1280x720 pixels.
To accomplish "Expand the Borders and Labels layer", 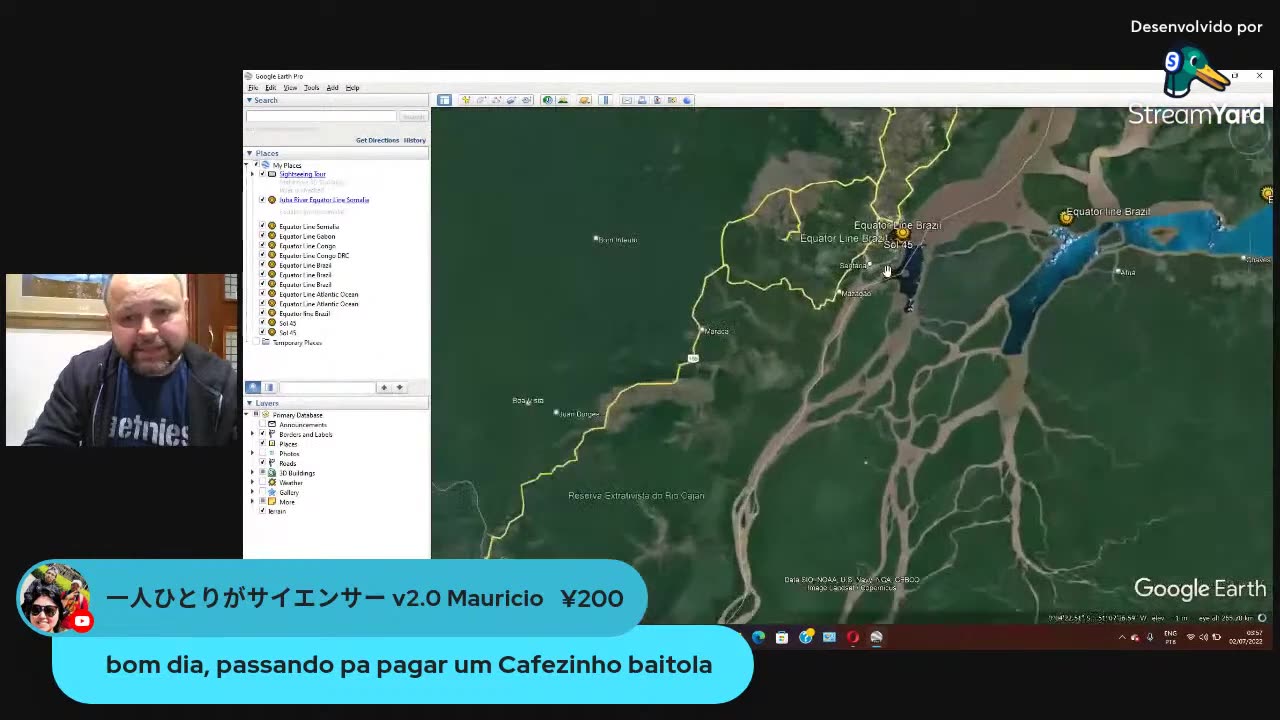I will 253,434.
